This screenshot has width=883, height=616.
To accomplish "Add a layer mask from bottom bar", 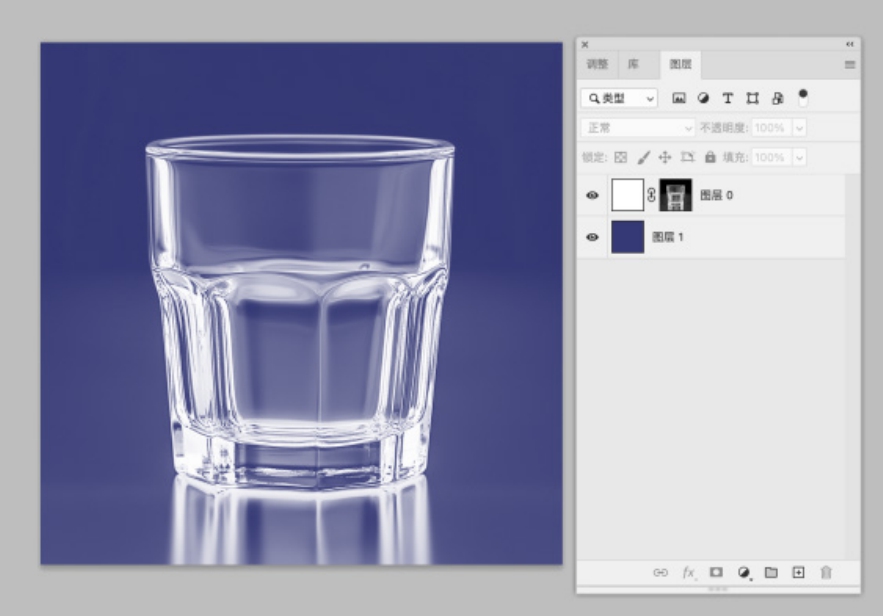I will pyautogui.click(x=716, y=572).
